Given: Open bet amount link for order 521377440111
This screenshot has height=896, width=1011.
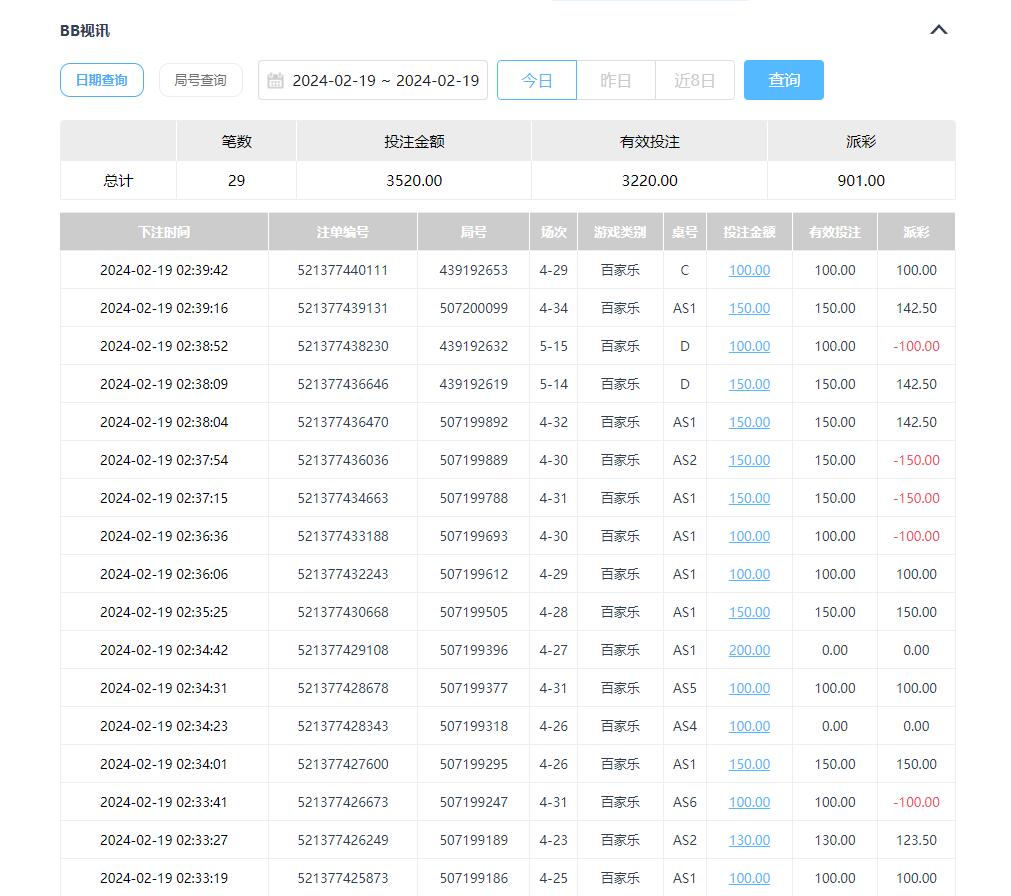Looking at the screenshot, I should click(x=749, y=270).
